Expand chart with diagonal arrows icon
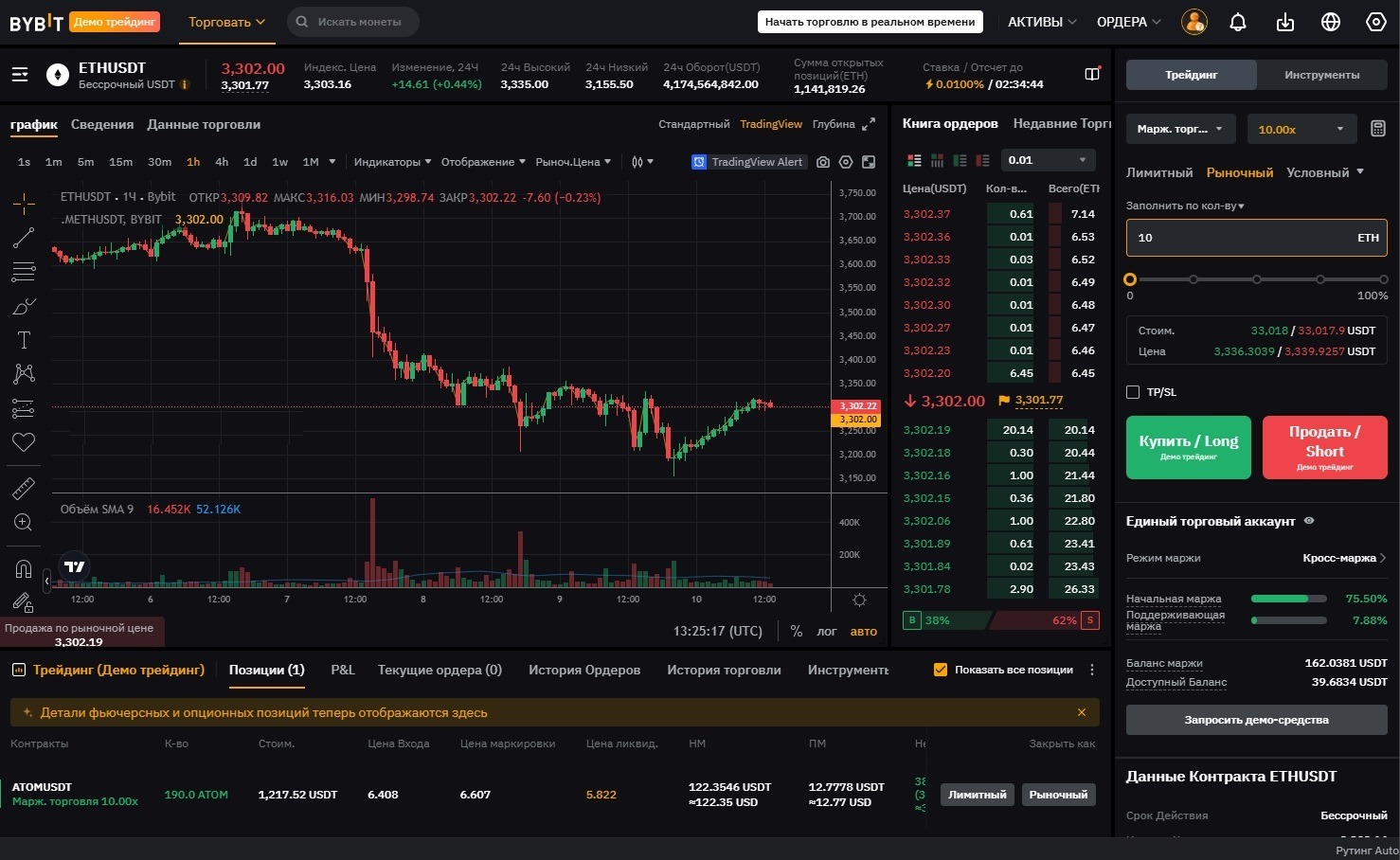Image resolution: width=1400 pixels, height=860 pixels. [x=869, y=124]
